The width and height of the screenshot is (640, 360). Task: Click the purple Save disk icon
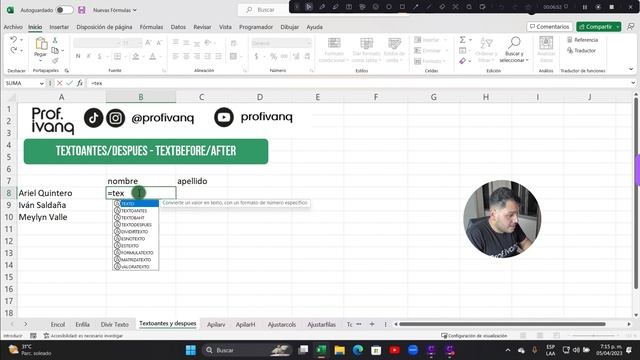(x=82, y=10)
